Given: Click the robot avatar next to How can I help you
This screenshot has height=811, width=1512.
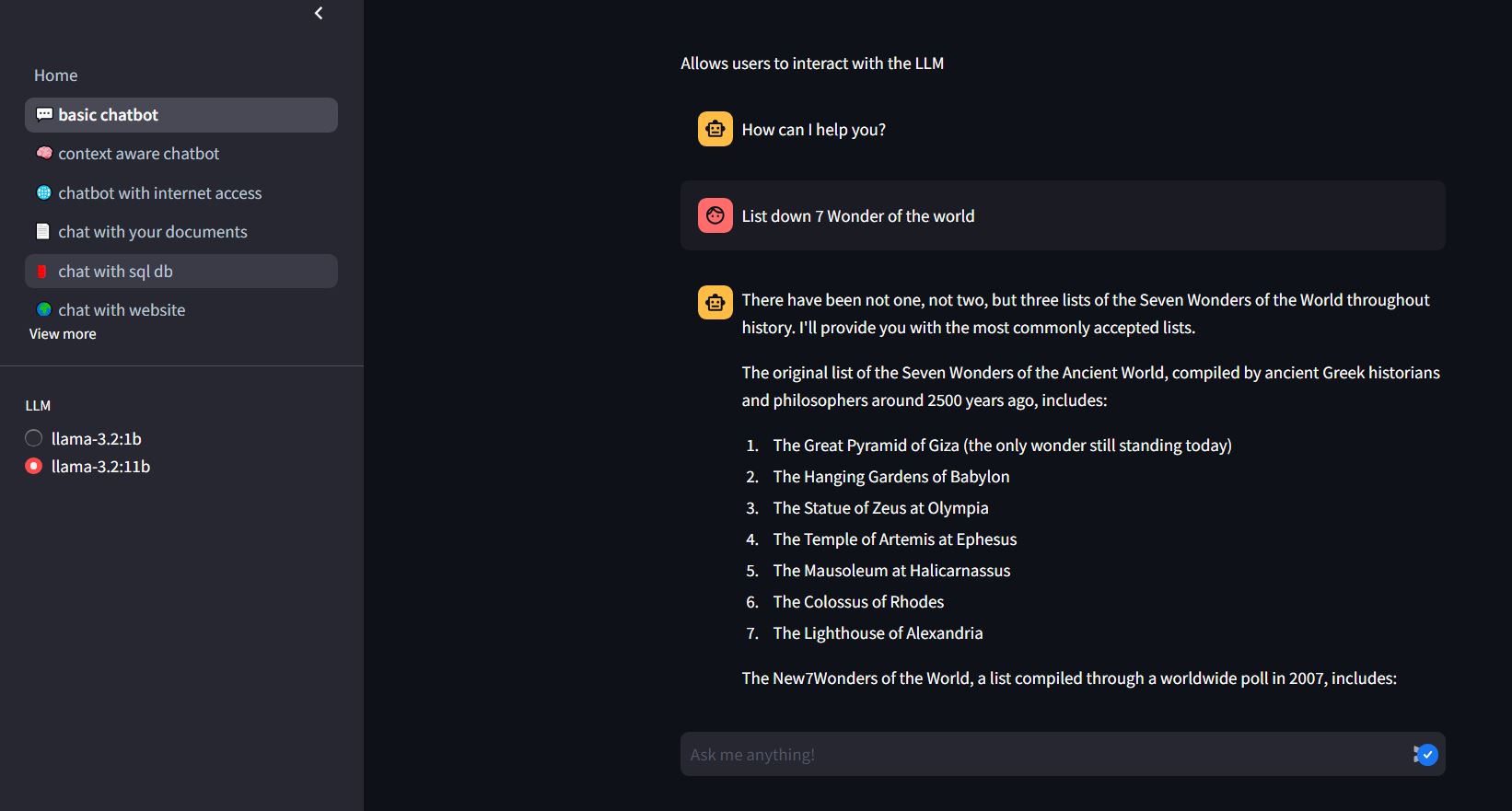Looking at the screenshot, I should [715, 130].
